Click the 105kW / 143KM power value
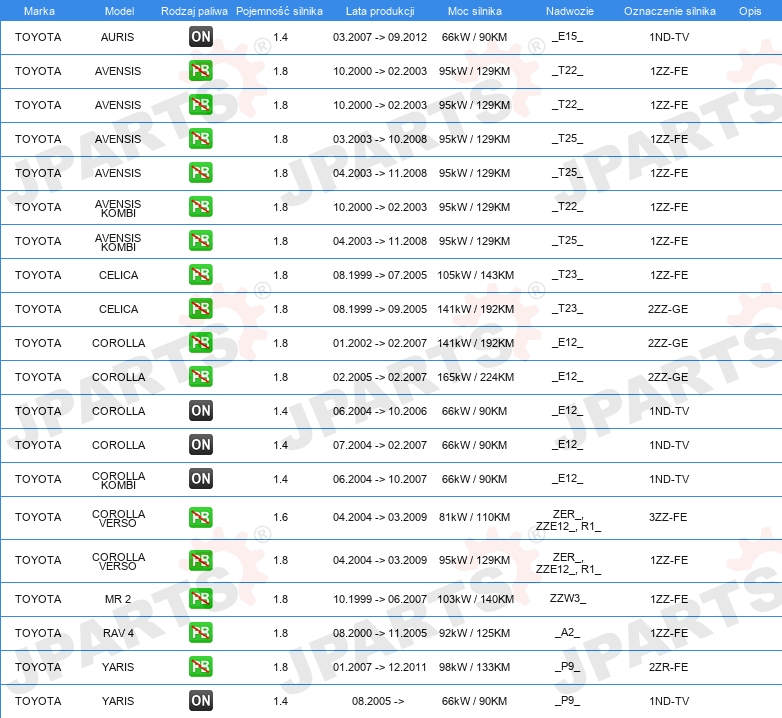The width and height of the screenshot is (782, 718). [x=475, y=275]
